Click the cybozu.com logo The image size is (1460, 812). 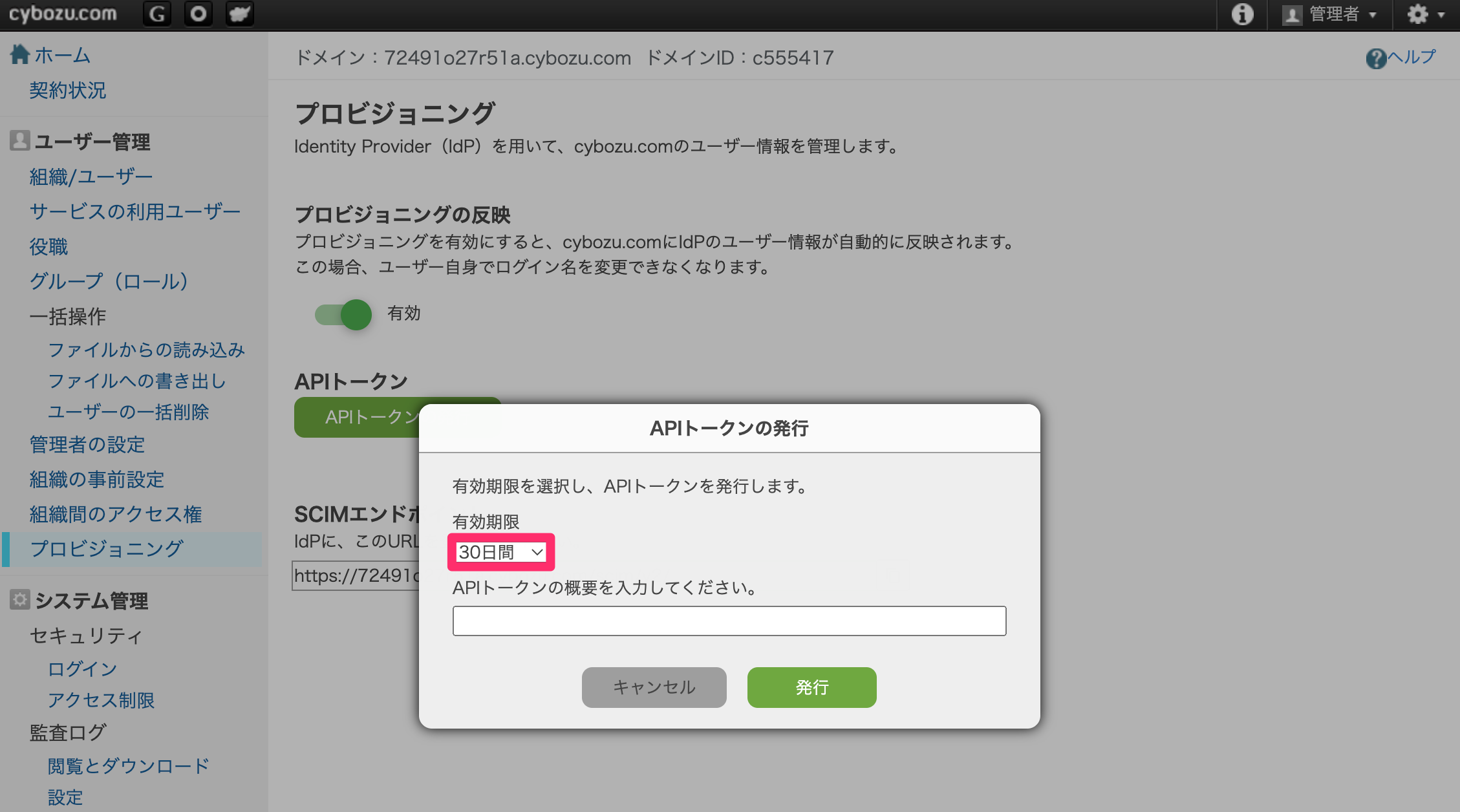pos(63,14)
